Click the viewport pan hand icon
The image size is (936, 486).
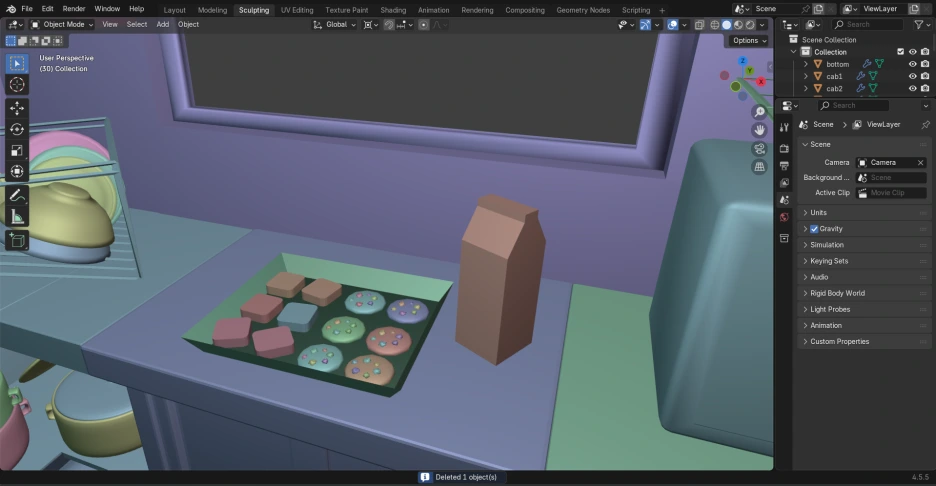759,130
